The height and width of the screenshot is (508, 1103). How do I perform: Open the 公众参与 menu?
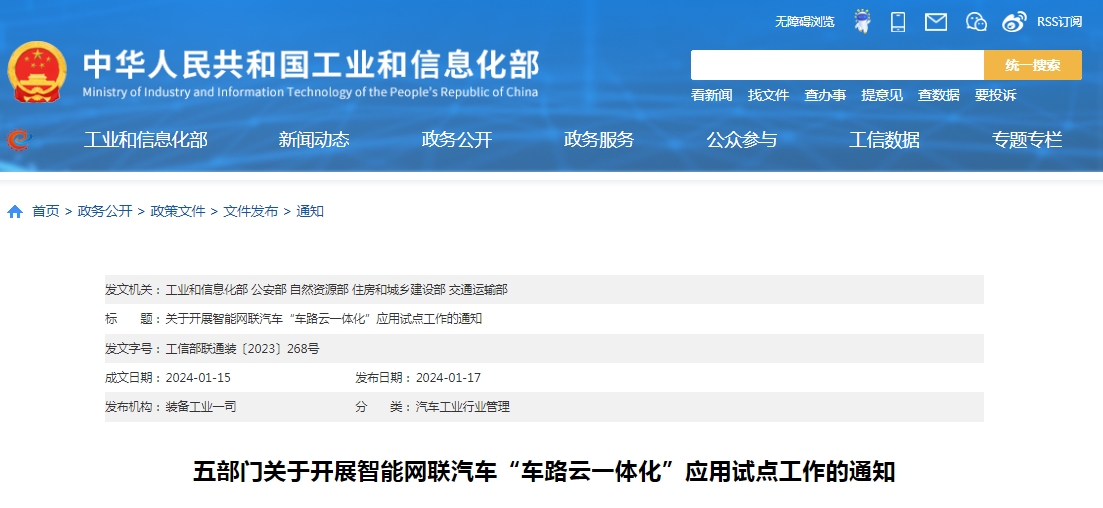pos(741,139)
